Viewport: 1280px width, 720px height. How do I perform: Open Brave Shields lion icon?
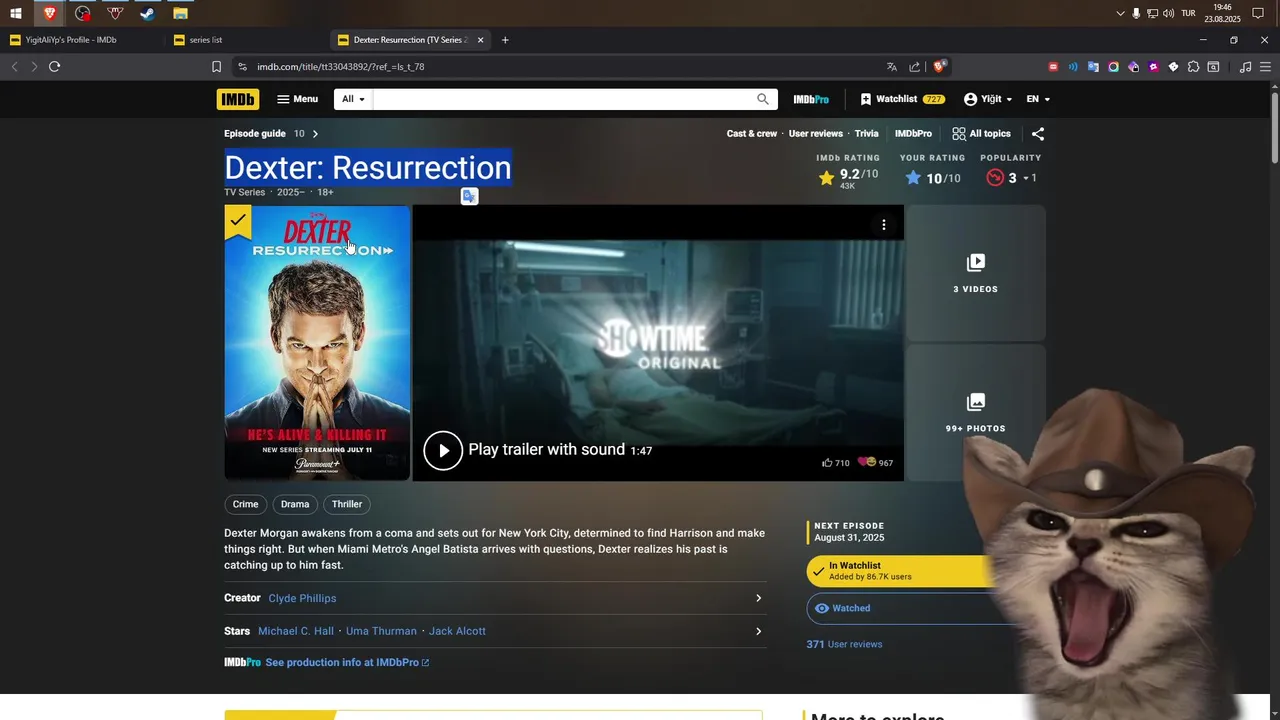pos(939,67)
